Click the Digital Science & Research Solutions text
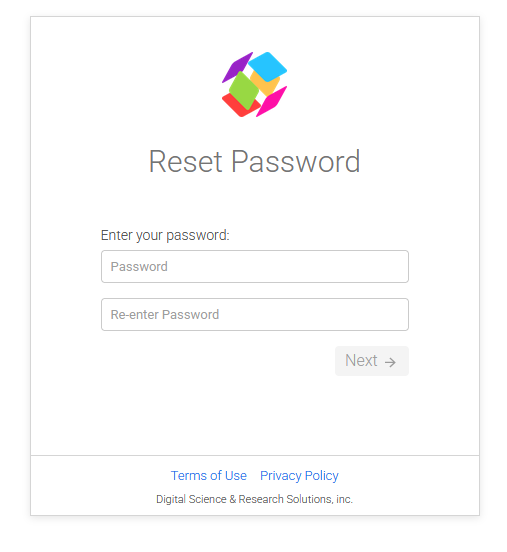Viewport: 507px width, 552px height. click(x=255, y=499)
